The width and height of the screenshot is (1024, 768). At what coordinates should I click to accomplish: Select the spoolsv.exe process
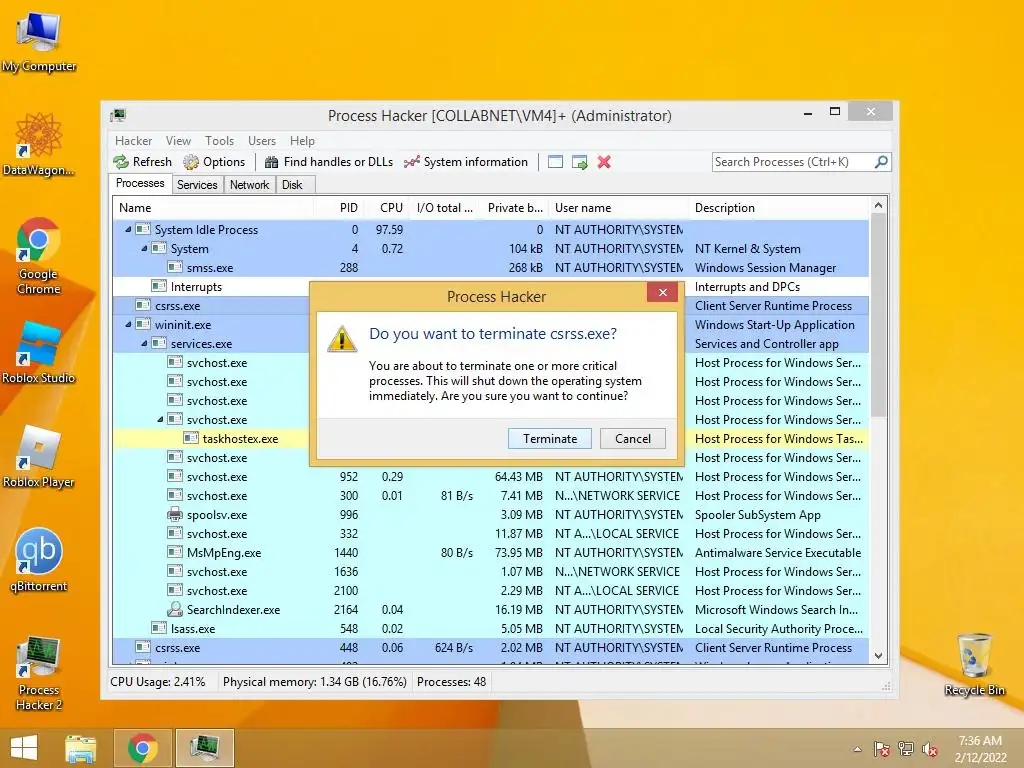[x=490, y=515]
